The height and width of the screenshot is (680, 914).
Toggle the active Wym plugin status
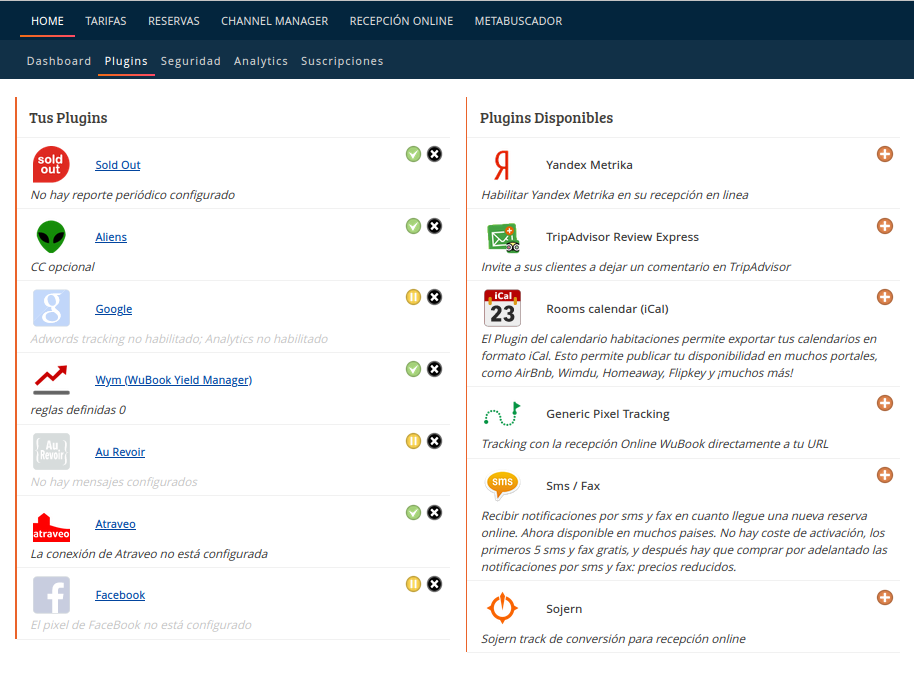[x=413, y=369]
